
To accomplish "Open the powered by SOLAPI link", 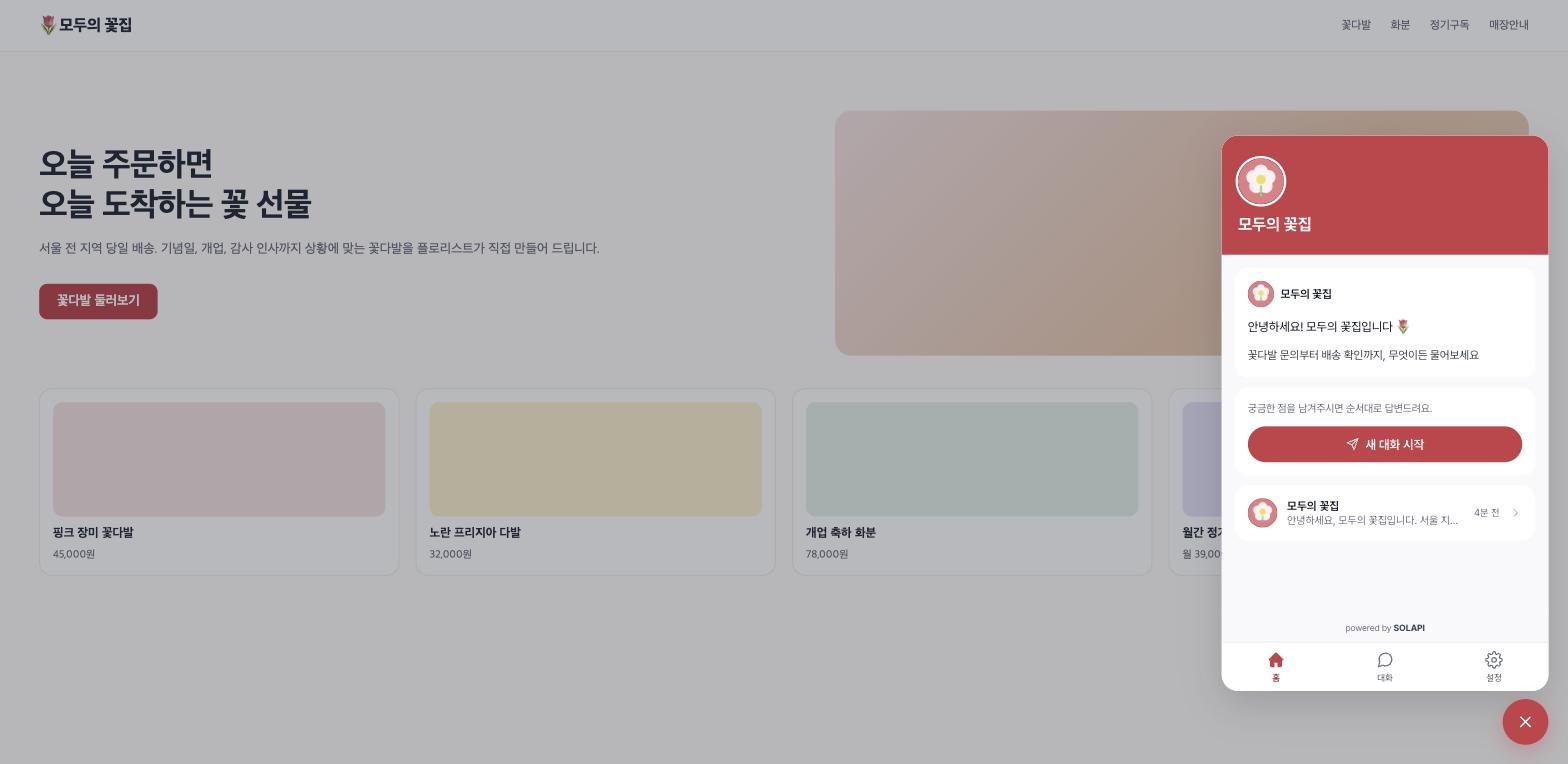I will [x=1384, y=628].
